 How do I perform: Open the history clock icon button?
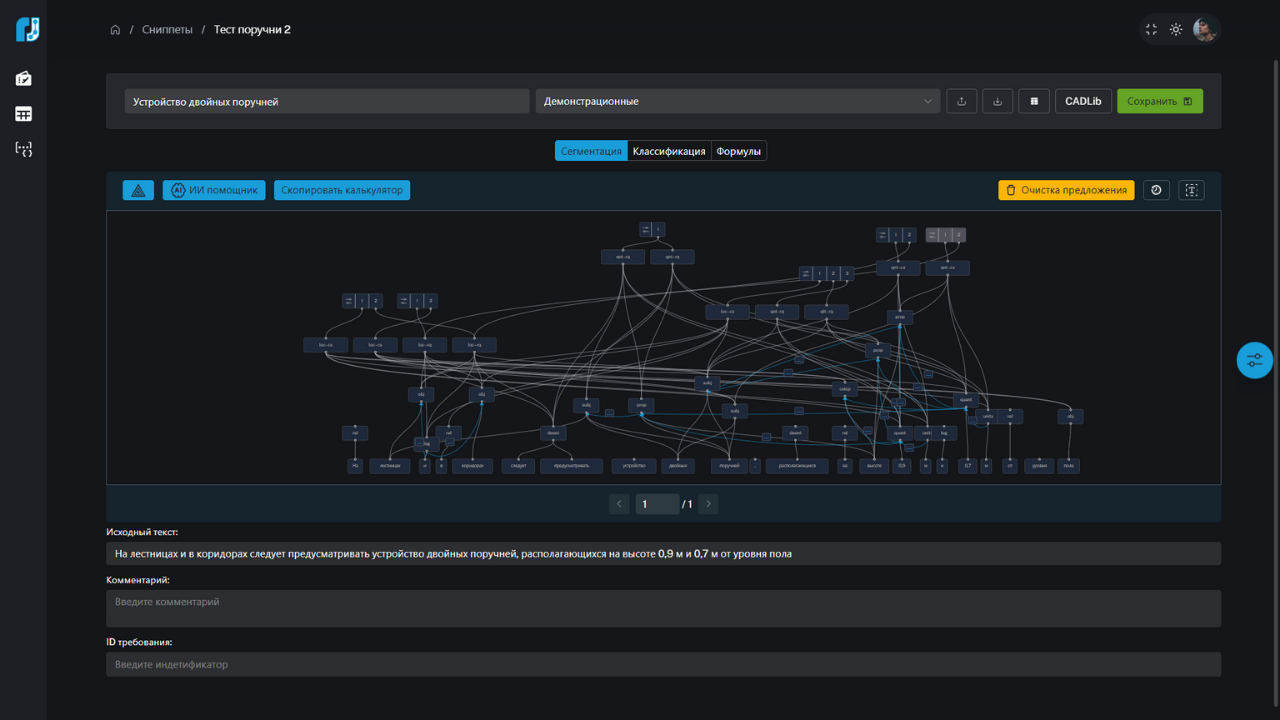(1156, 190)
